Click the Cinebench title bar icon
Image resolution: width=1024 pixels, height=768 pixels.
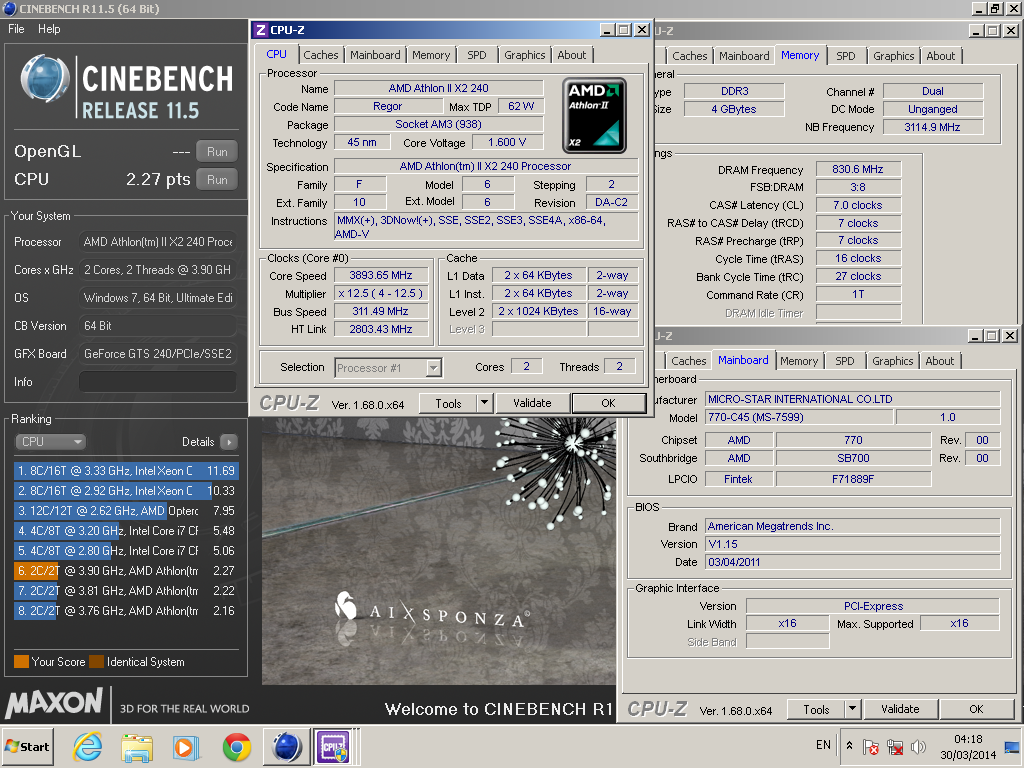(9, 8)
